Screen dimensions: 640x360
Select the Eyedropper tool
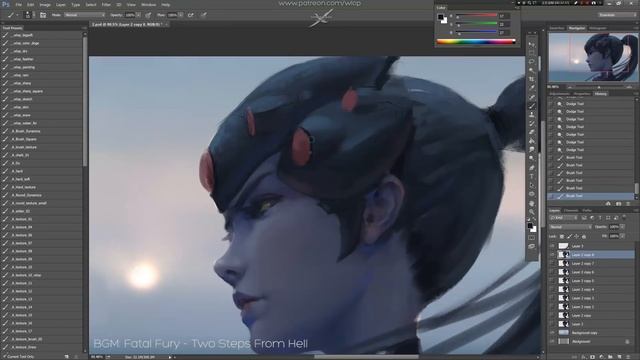(531, 88)
